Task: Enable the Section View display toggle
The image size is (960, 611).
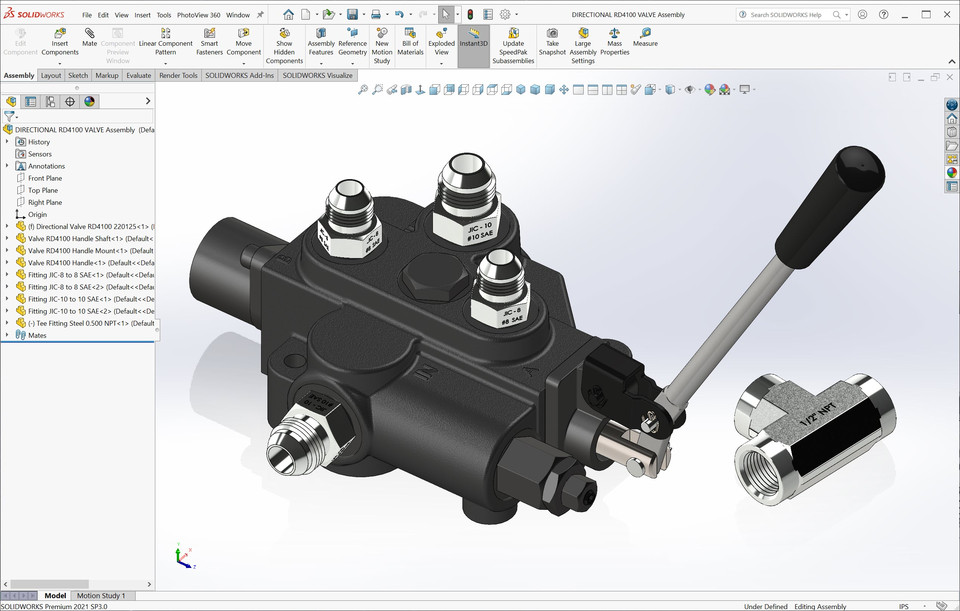Action: click(x=407, y=89)
